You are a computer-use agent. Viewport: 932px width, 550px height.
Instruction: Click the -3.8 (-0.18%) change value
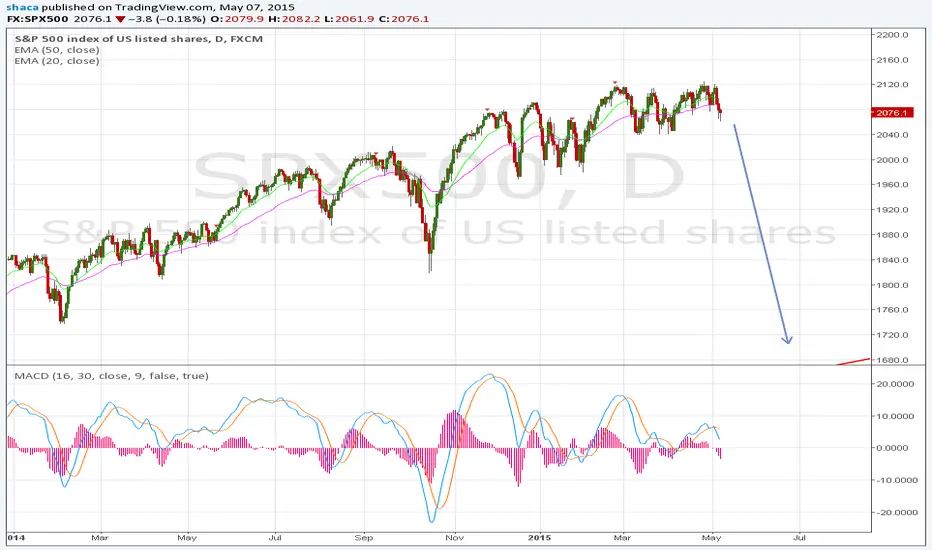point(167,19)
